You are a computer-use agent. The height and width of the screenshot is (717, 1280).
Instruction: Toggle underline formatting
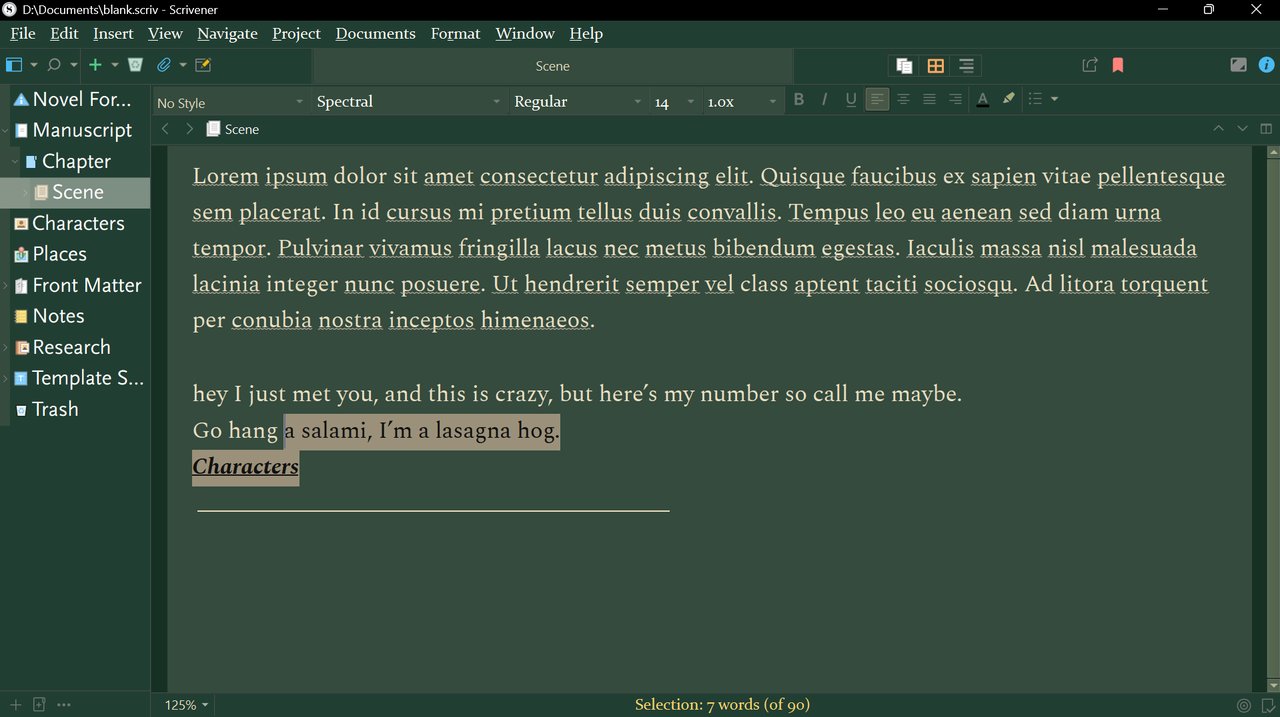click(851, 99)
